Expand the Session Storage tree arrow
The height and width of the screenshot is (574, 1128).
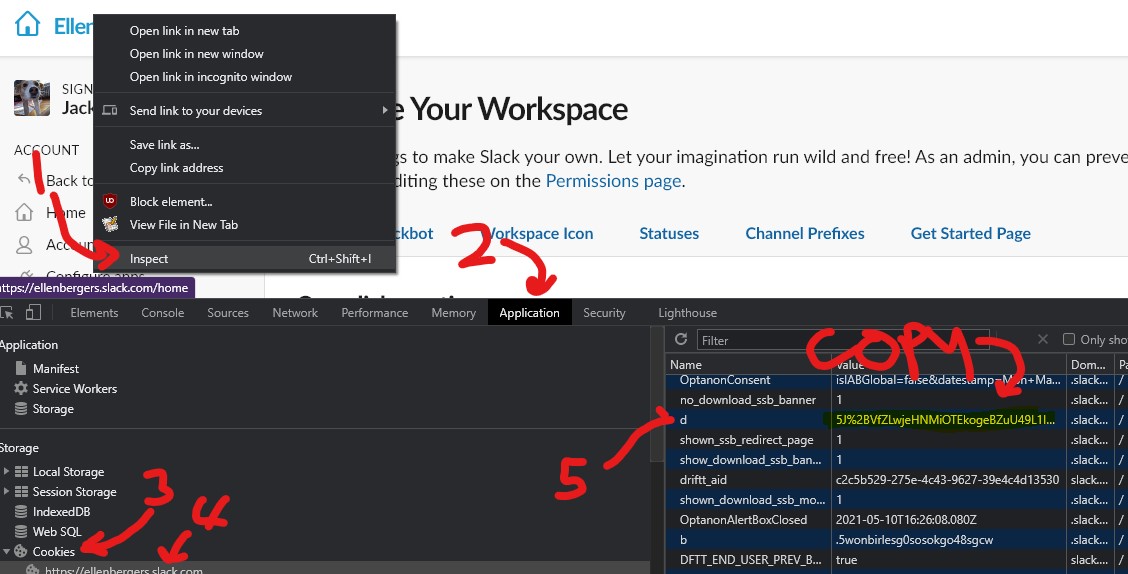tap(6, 492)
